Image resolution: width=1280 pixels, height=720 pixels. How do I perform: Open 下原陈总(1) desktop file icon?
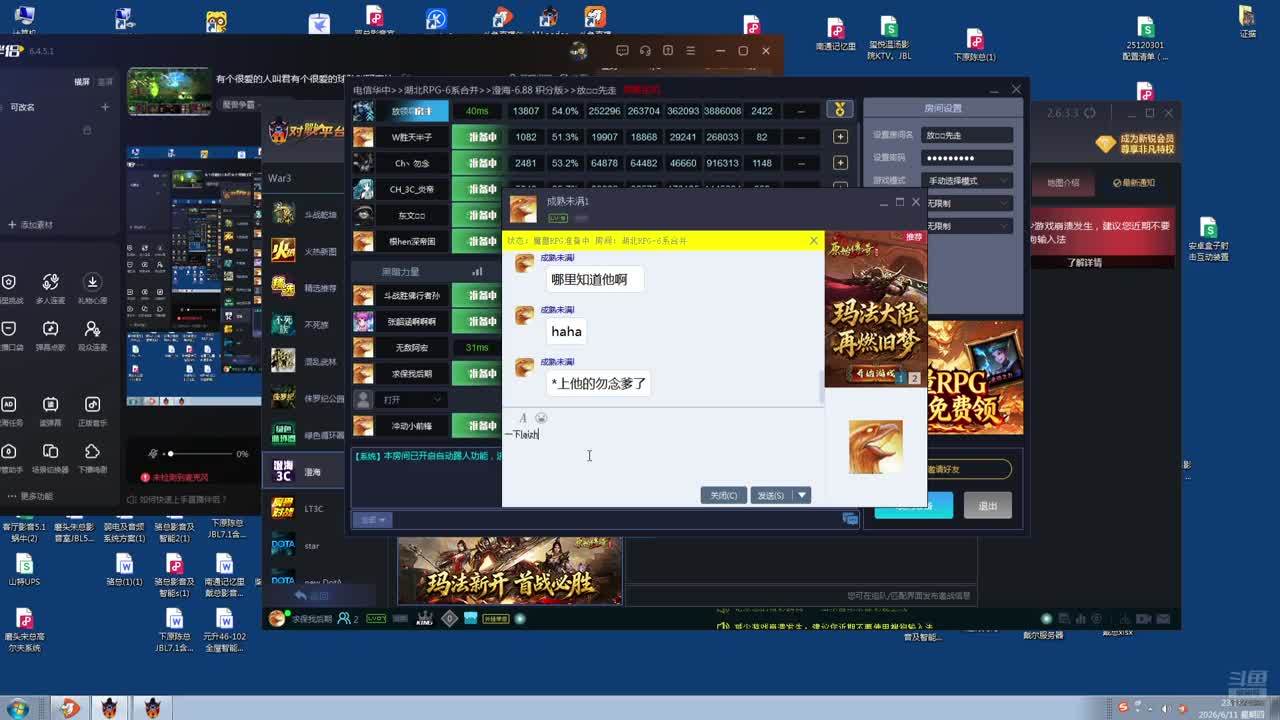975,45
